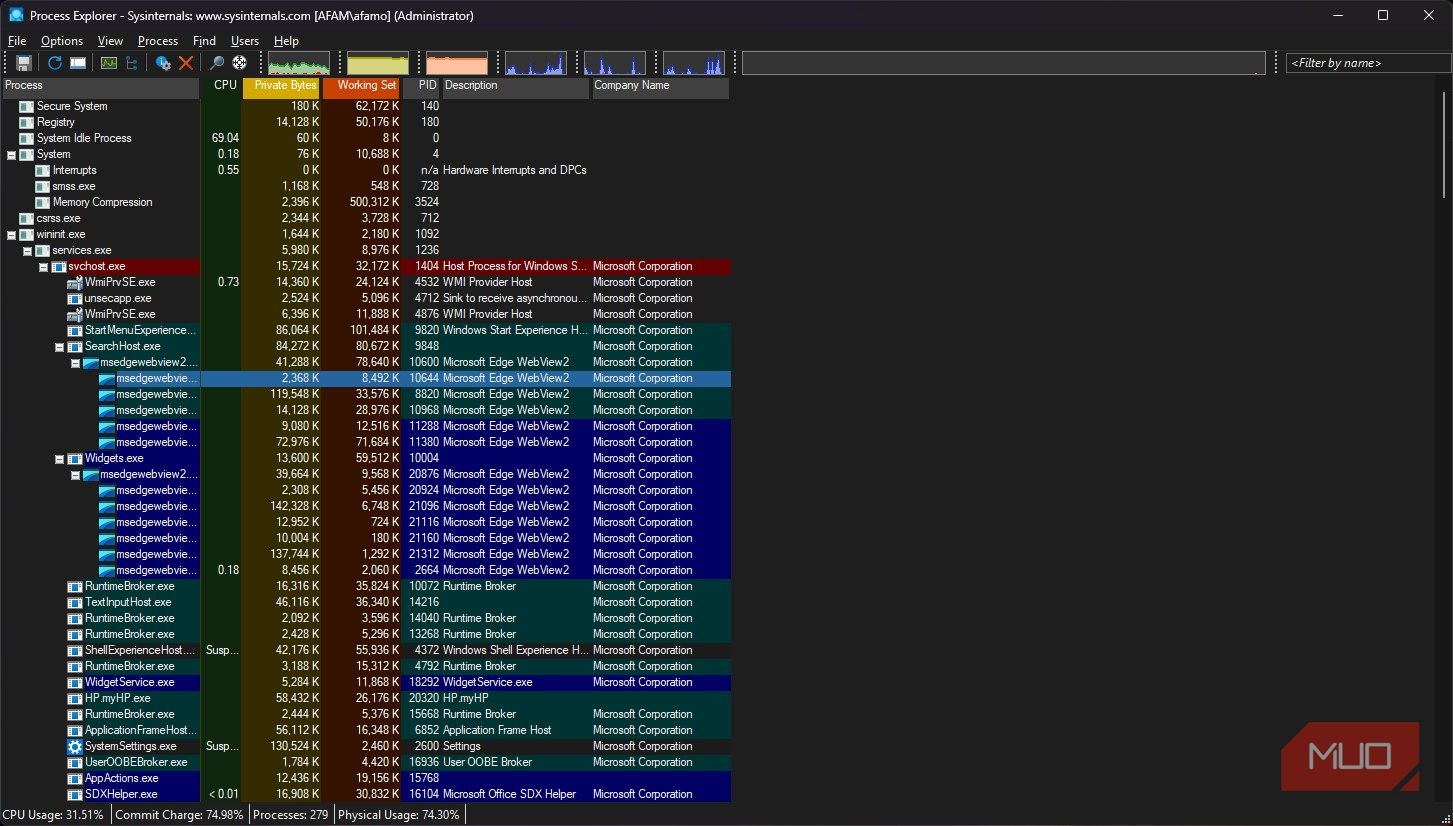Click the icon beside Memory Compression

(43, 202)
